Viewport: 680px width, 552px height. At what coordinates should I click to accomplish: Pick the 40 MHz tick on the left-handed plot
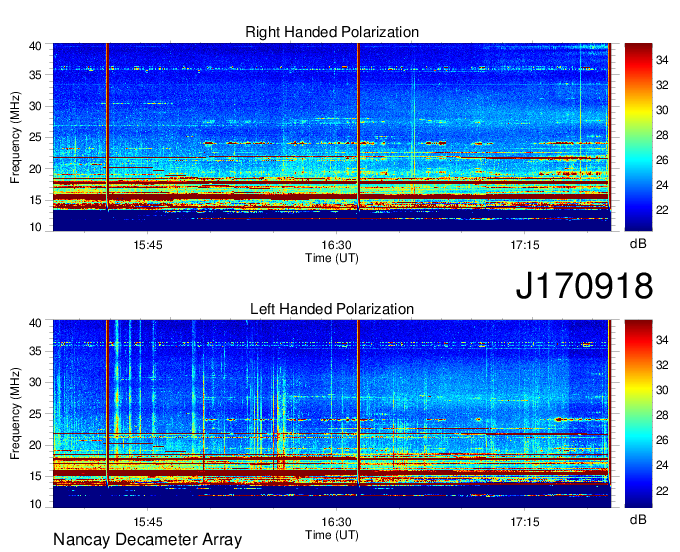click(35, 323)
